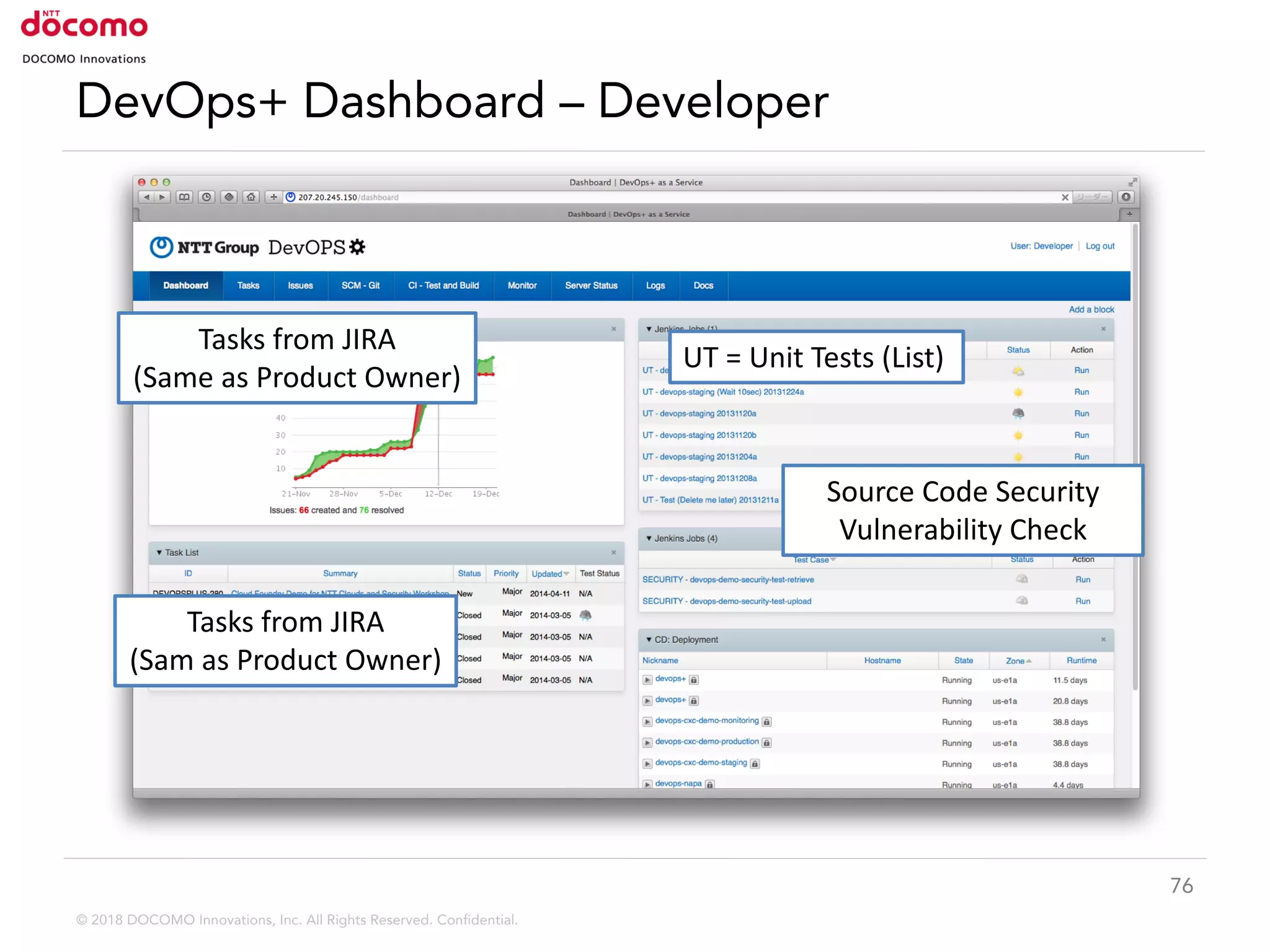The width and height of the screenshot is (1270, 952).
Task: Sort Task List by Updated column
Action: point(550,573)
